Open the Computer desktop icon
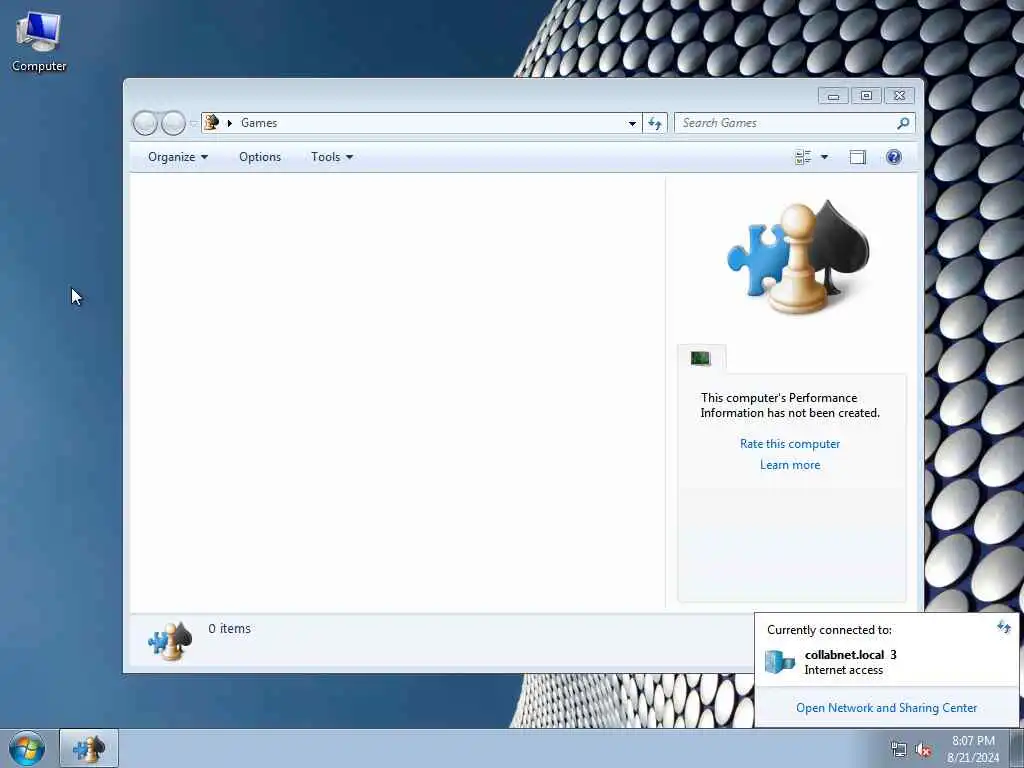 (x=39, y=42)
